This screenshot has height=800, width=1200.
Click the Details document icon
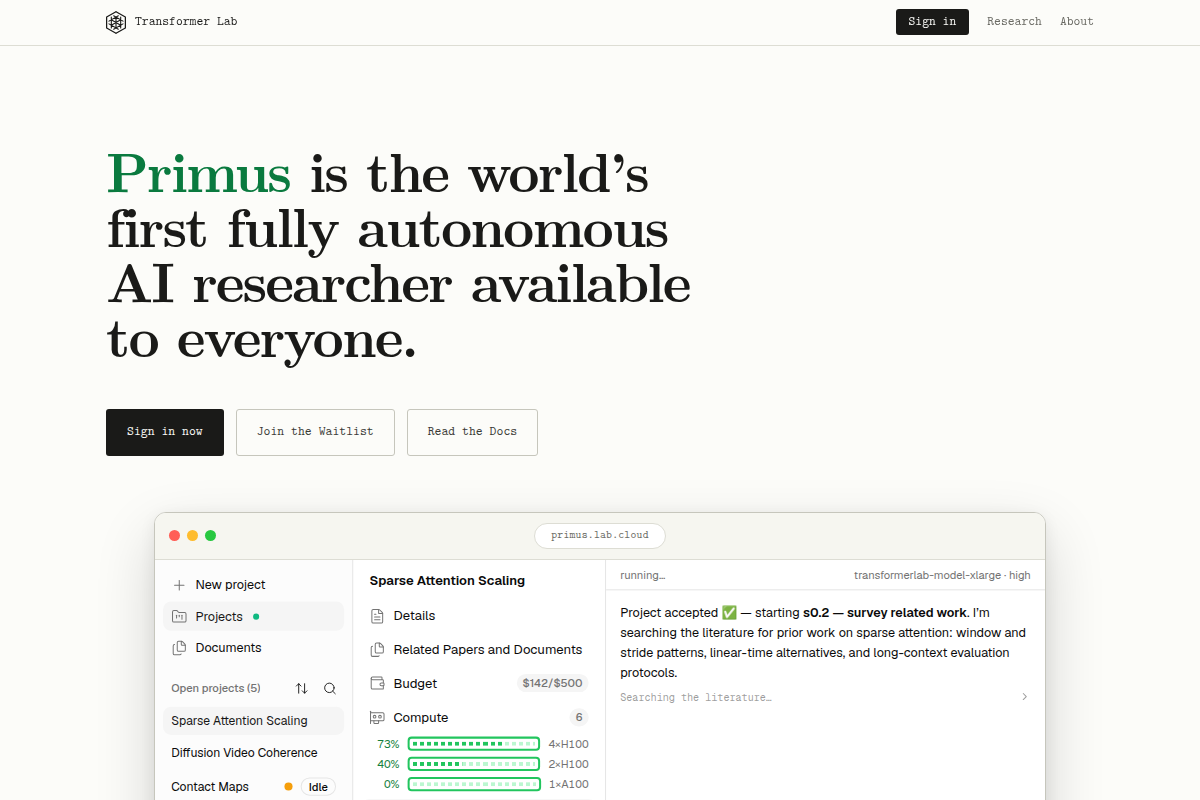(377, 616)
